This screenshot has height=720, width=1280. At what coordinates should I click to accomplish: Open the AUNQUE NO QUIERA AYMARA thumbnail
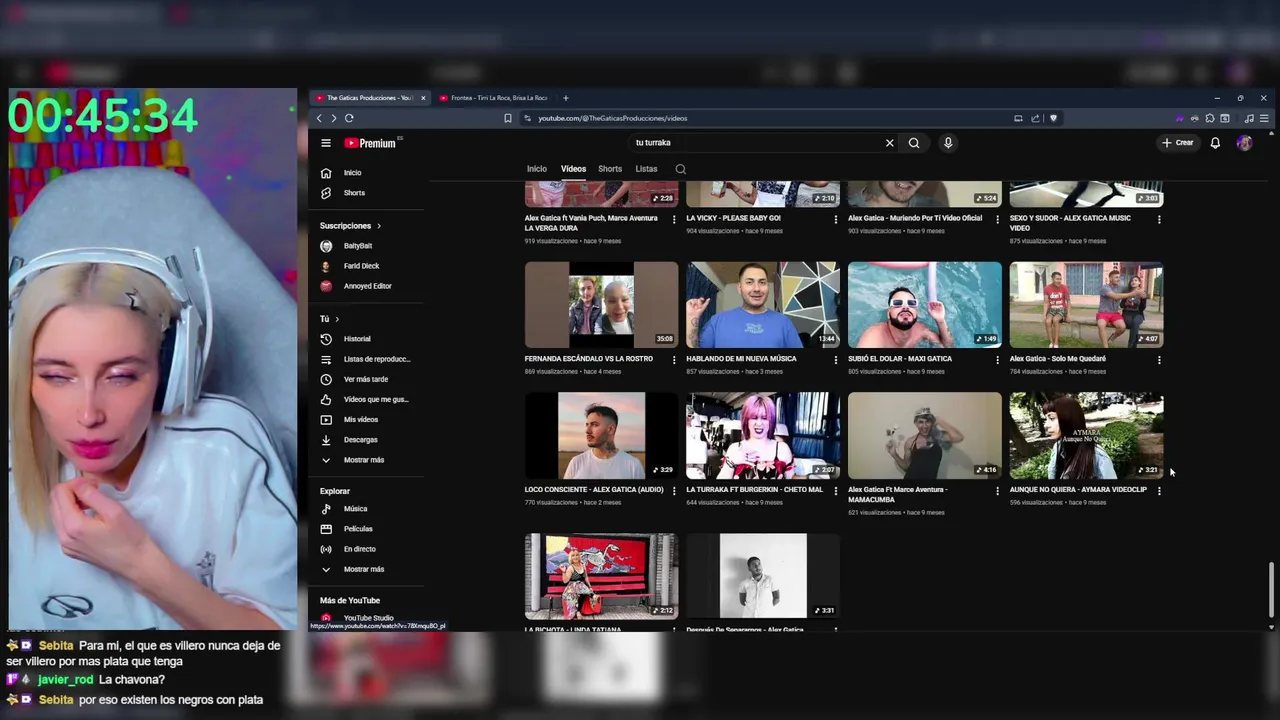(1086, 436)
